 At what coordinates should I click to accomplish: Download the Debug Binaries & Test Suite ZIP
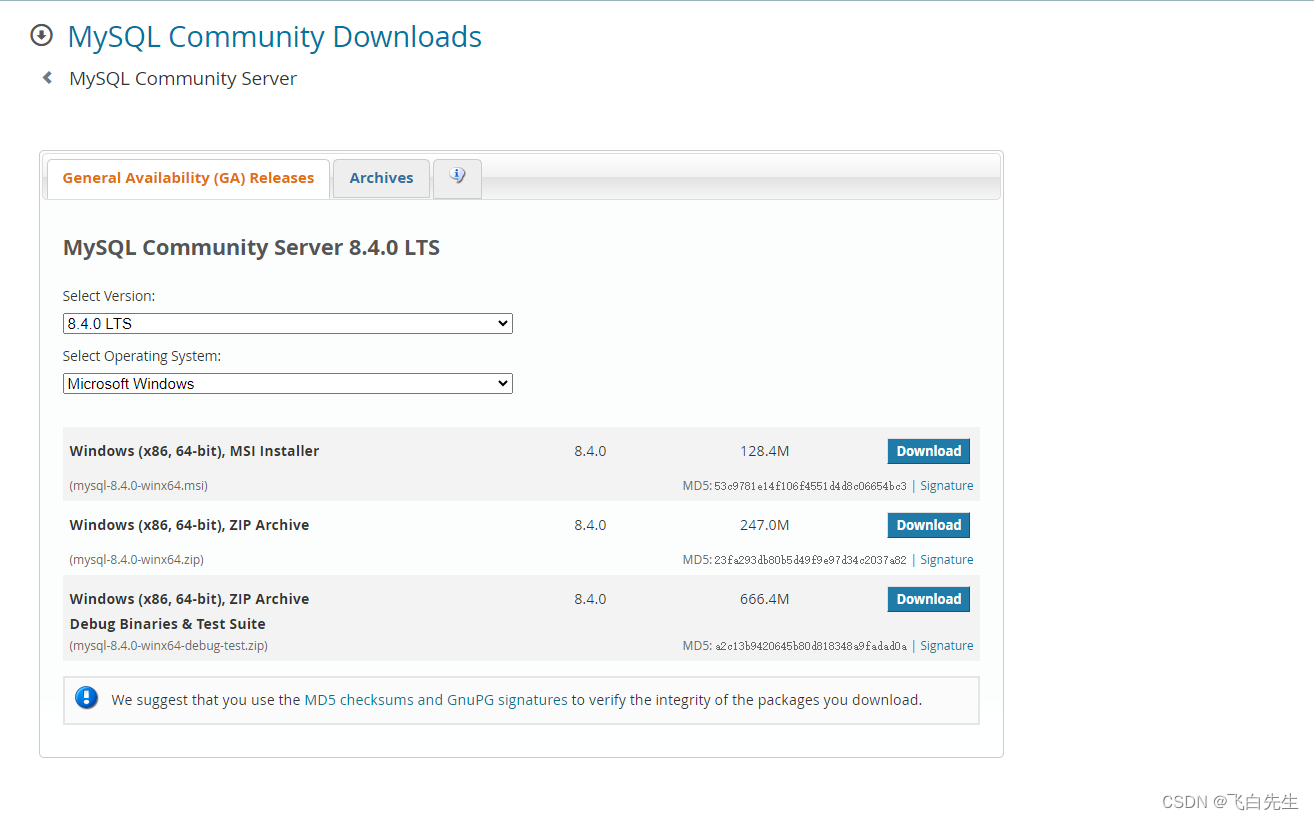(x=928, y=599)
